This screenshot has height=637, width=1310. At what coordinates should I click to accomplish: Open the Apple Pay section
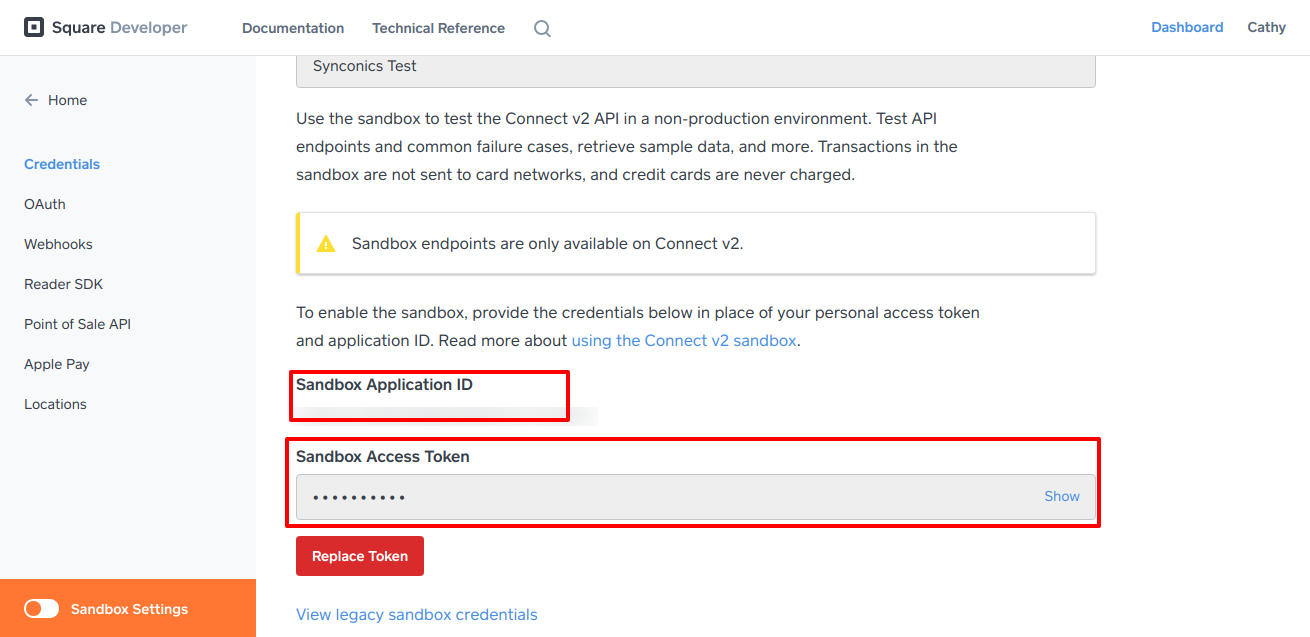[x=57, y=364]
